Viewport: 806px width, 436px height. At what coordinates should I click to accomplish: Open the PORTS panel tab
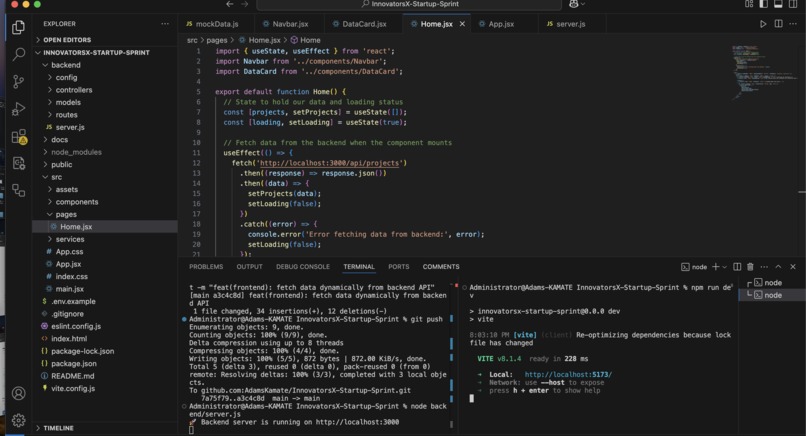[398, 266]
